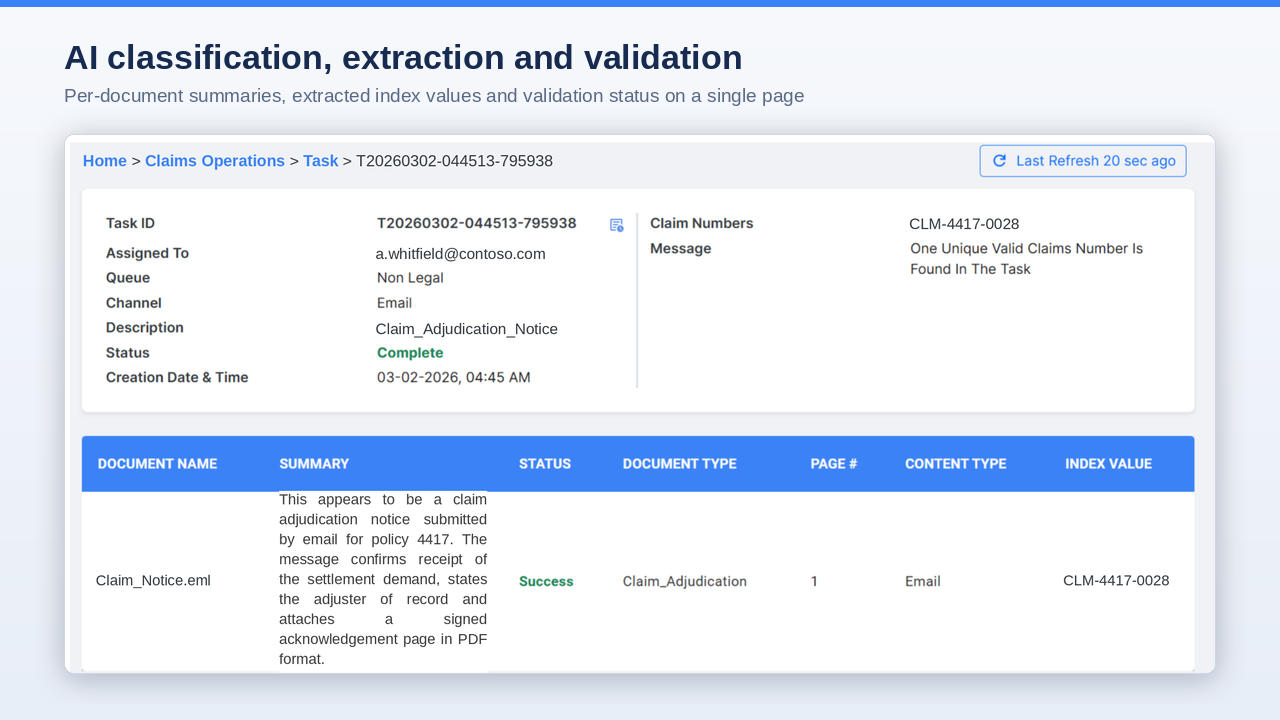Sort by DOCUMENT NAME column header
Image resolution: width=1280 pixels, height=720 pixels.
coord(157,464)
